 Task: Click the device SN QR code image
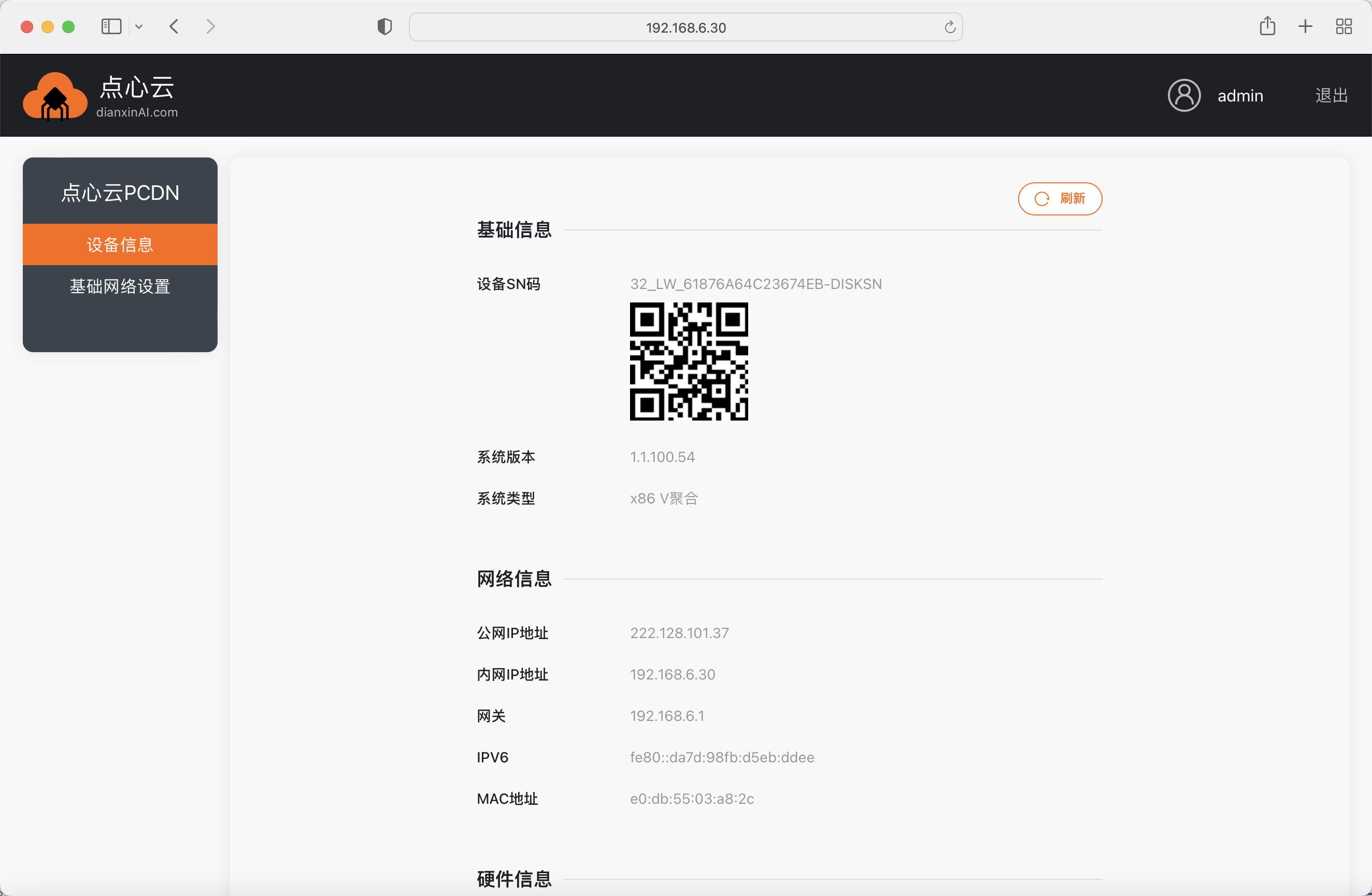(689, 362)
